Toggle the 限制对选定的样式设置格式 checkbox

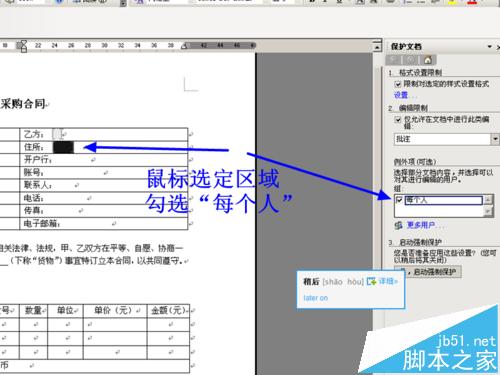(x=398, y=84)
